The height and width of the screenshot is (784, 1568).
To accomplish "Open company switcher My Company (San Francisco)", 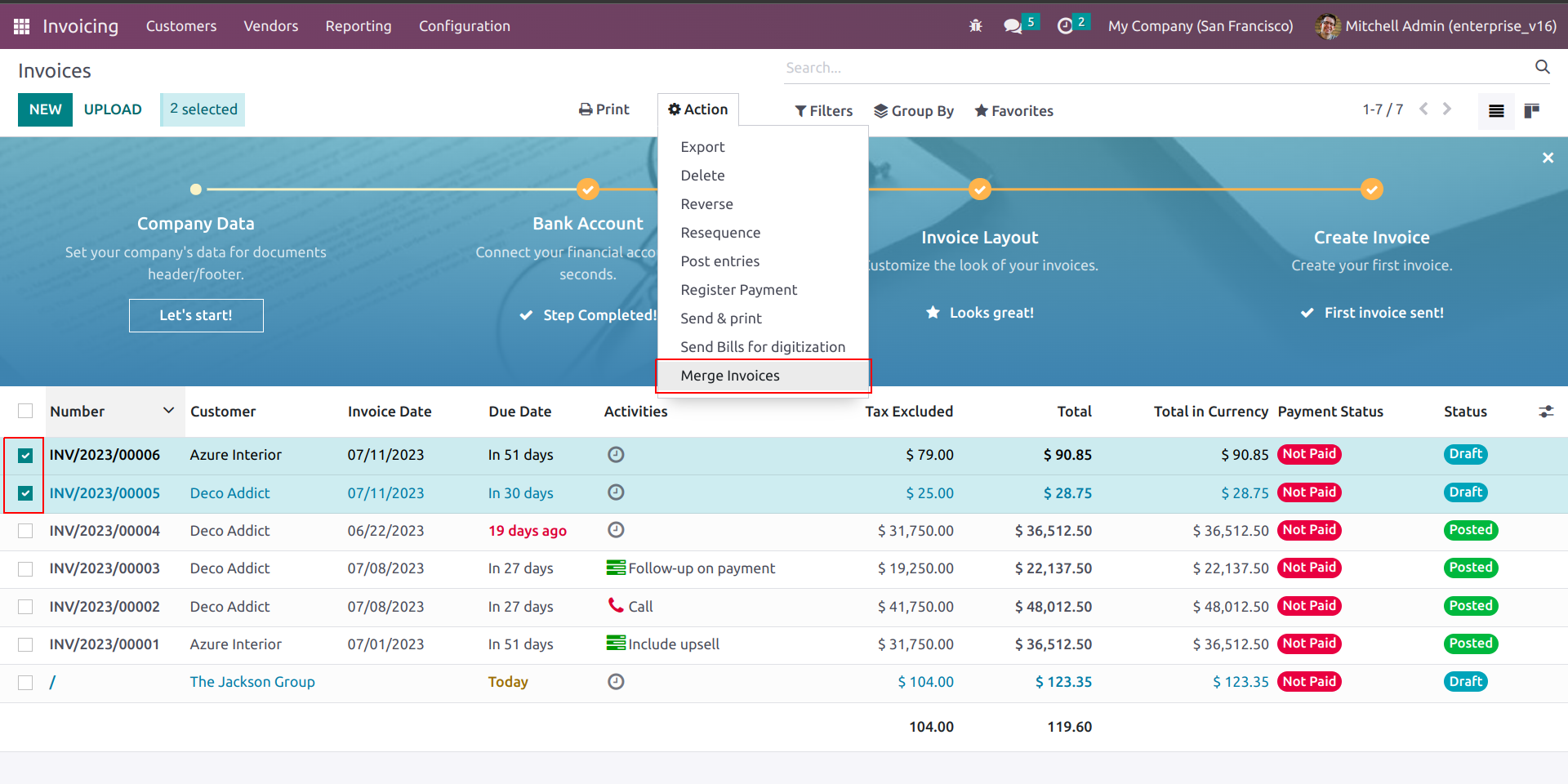I will [1200, 26].
